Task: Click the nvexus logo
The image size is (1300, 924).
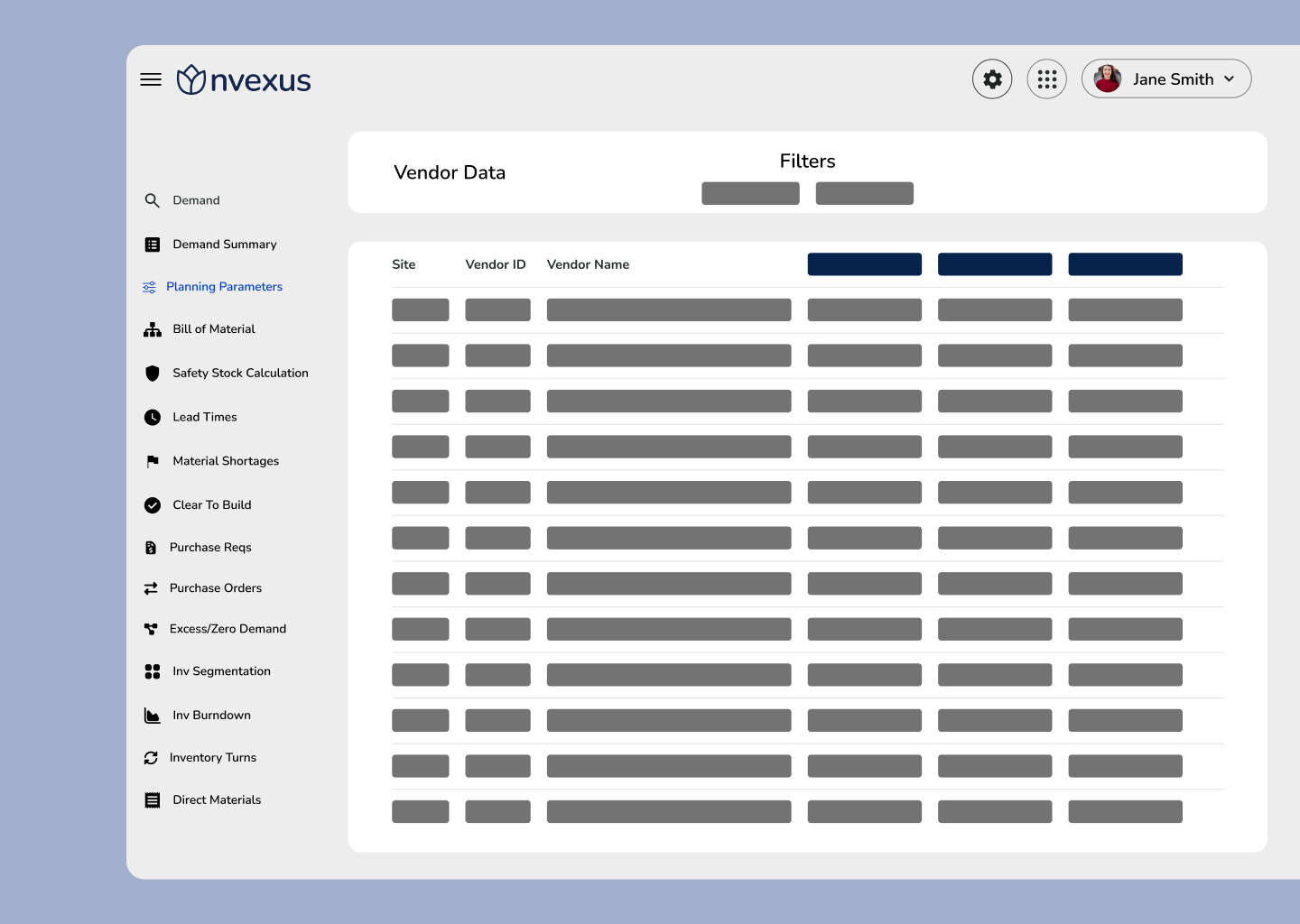Action: (x=244, y=79)
